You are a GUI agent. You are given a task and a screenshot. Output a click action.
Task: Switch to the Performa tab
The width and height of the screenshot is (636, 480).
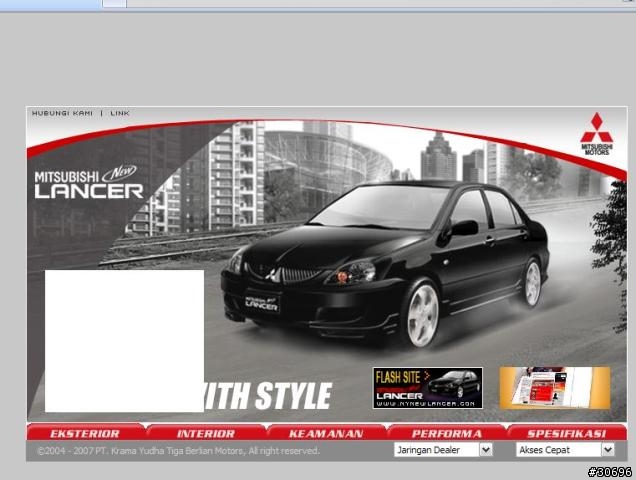(x=447, y=433)
